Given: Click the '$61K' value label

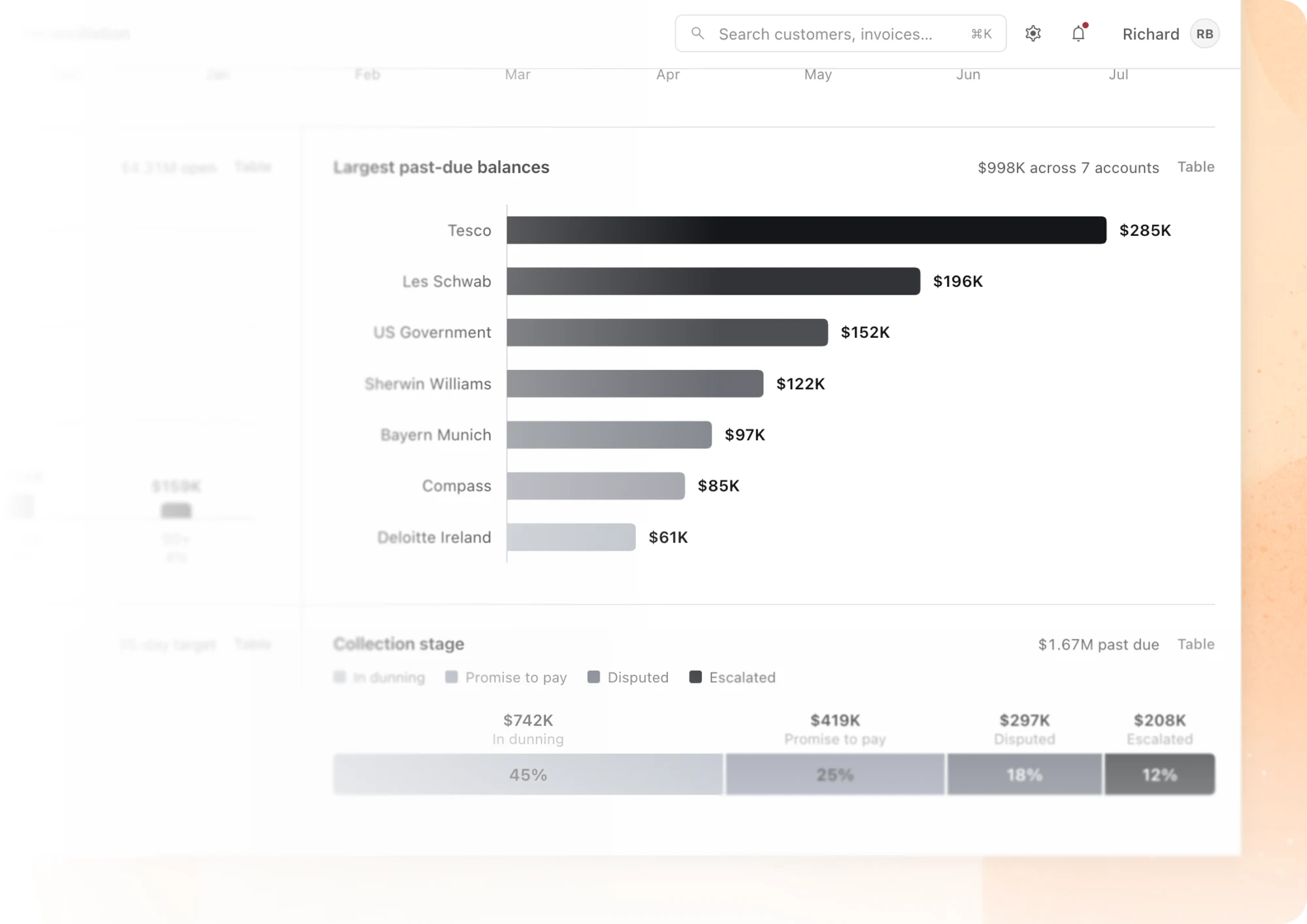Looking at the screenshot, I should click(x=668, y=537).
